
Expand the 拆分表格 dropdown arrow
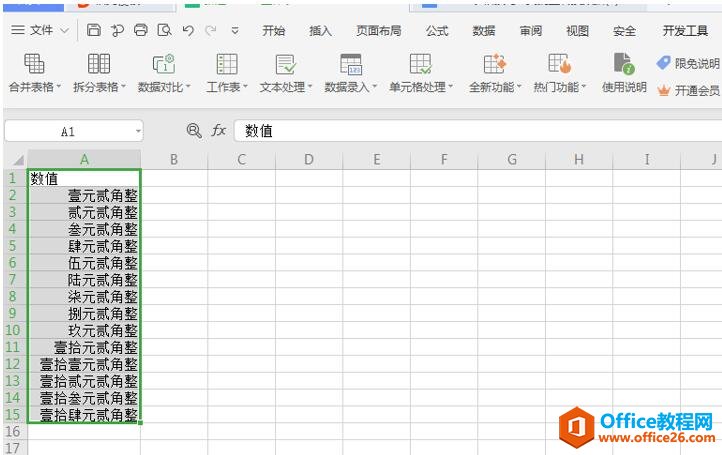click(x=123, y=87)
